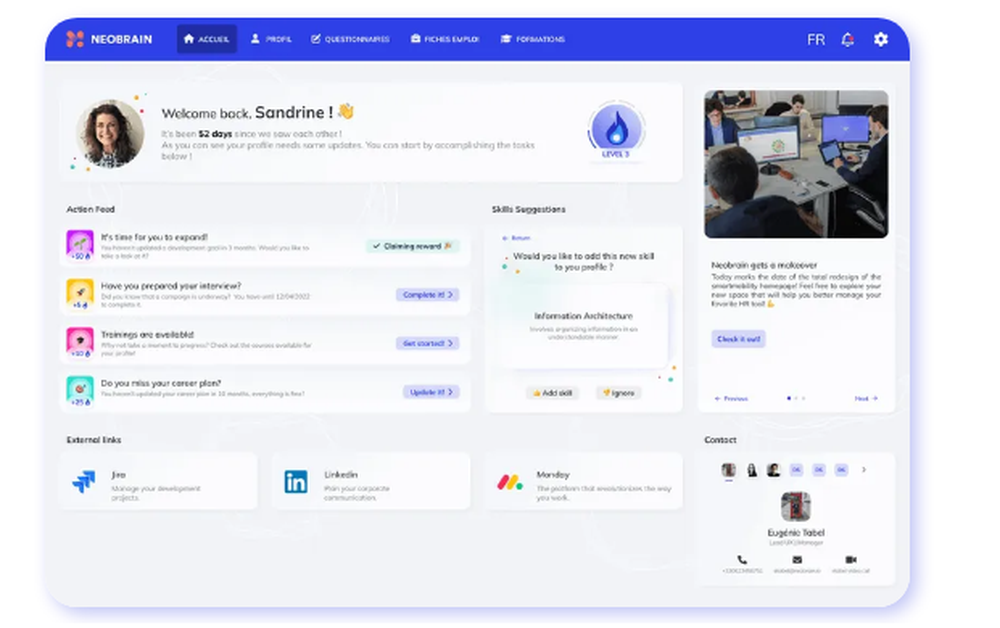Screen dimensions: 1000x628
Task: Show more contacts with right chevron
Action: point(864,470)
